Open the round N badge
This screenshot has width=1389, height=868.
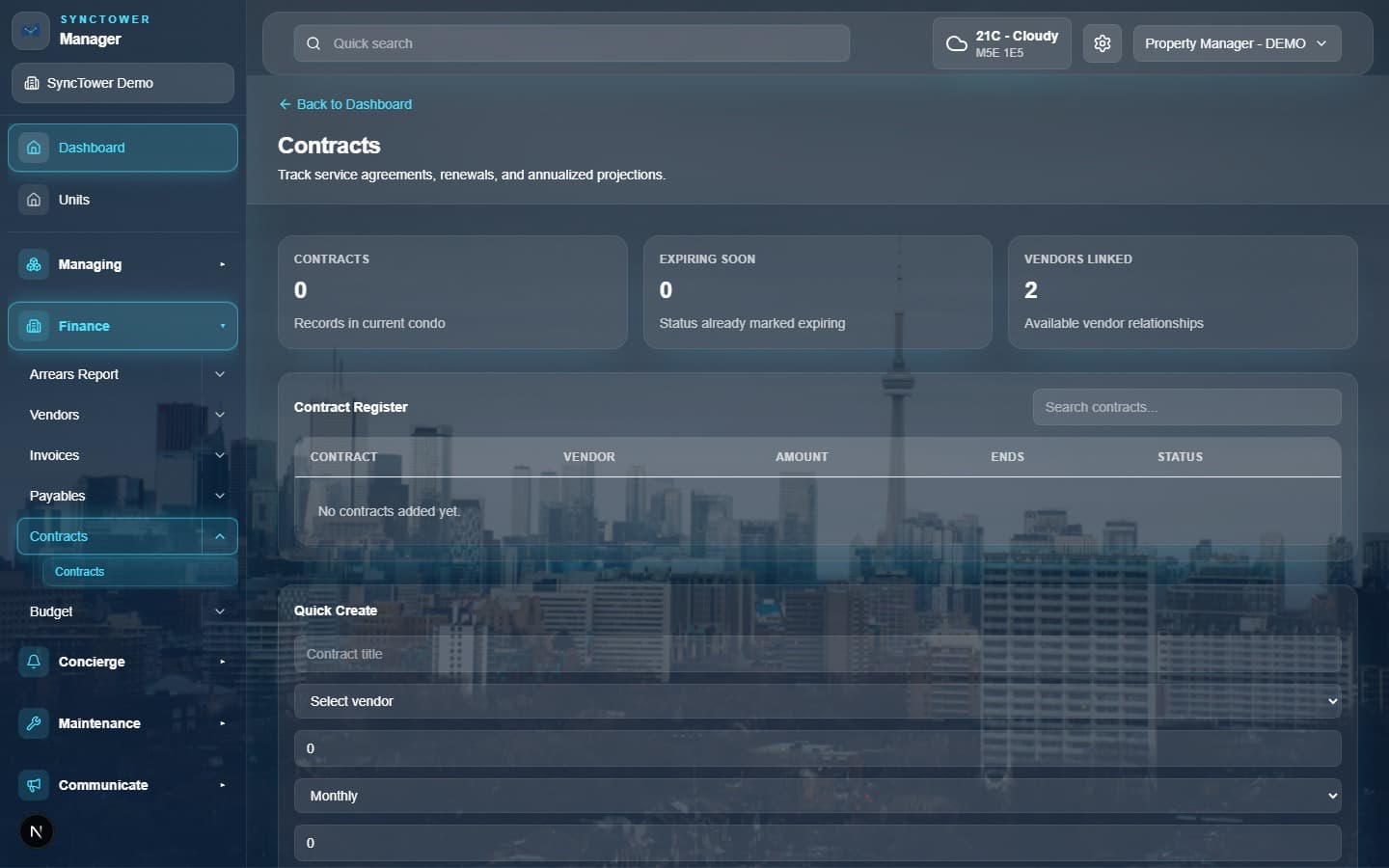coord(37,831)
